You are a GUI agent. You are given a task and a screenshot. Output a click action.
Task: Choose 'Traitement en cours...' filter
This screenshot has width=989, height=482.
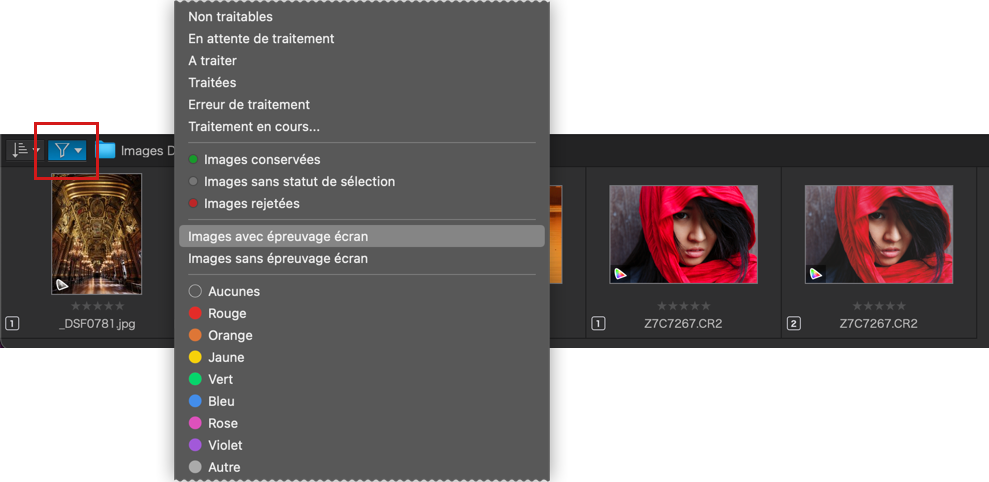361,127
